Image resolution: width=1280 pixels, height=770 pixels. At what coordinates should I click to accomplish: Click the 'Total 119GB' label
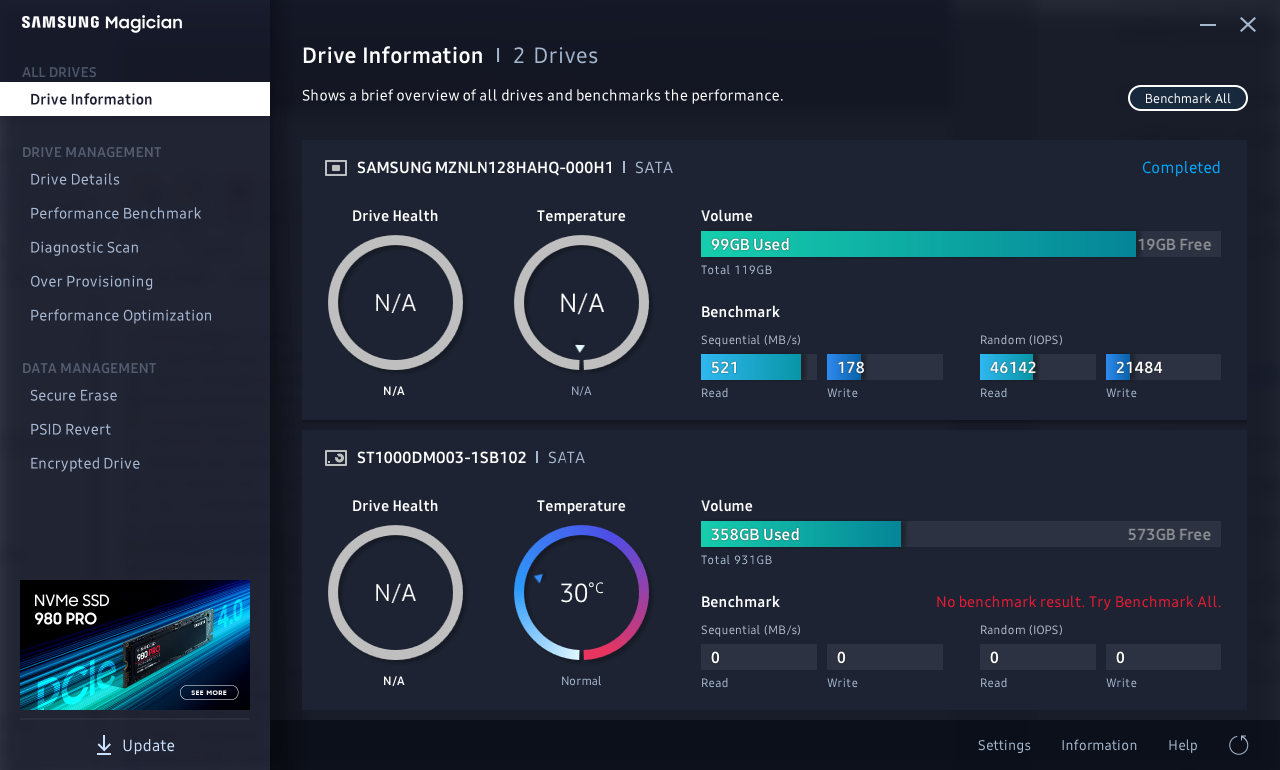(736, 270)
